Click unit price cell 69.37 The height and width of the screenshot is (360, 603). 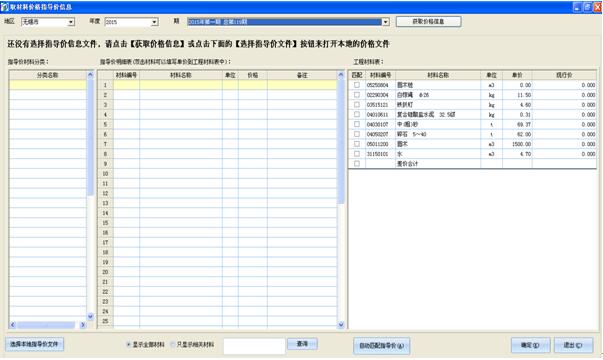(517, 124)
